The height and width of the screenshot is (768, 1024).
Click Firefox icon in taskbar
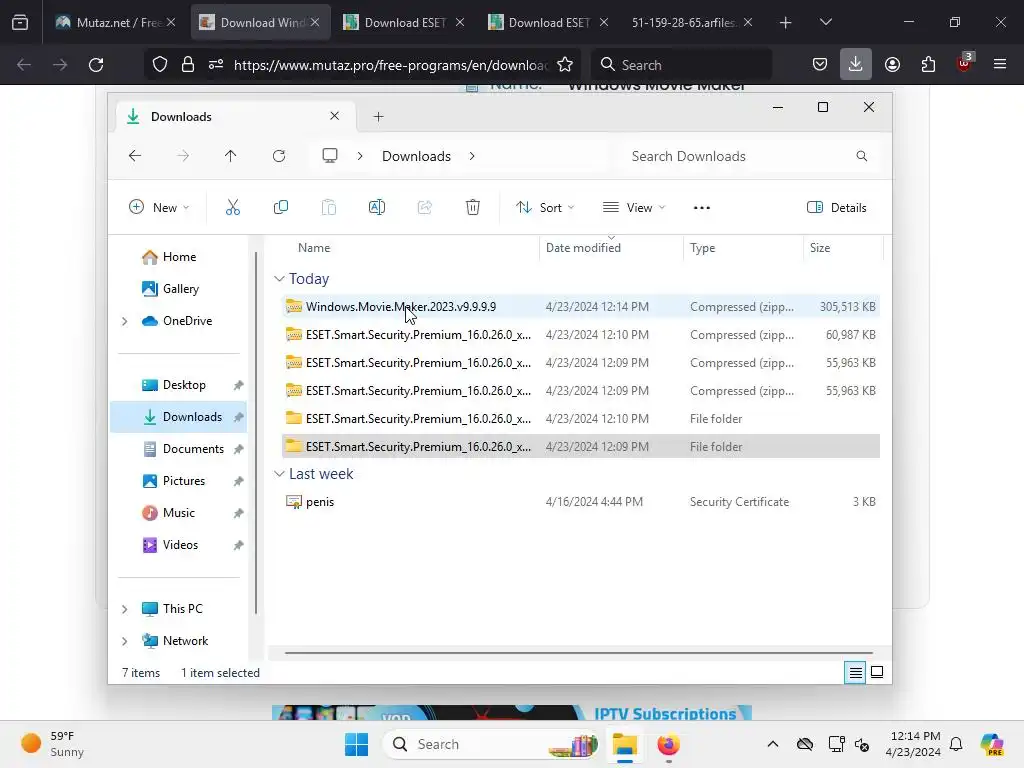click(x=668, y=744)
